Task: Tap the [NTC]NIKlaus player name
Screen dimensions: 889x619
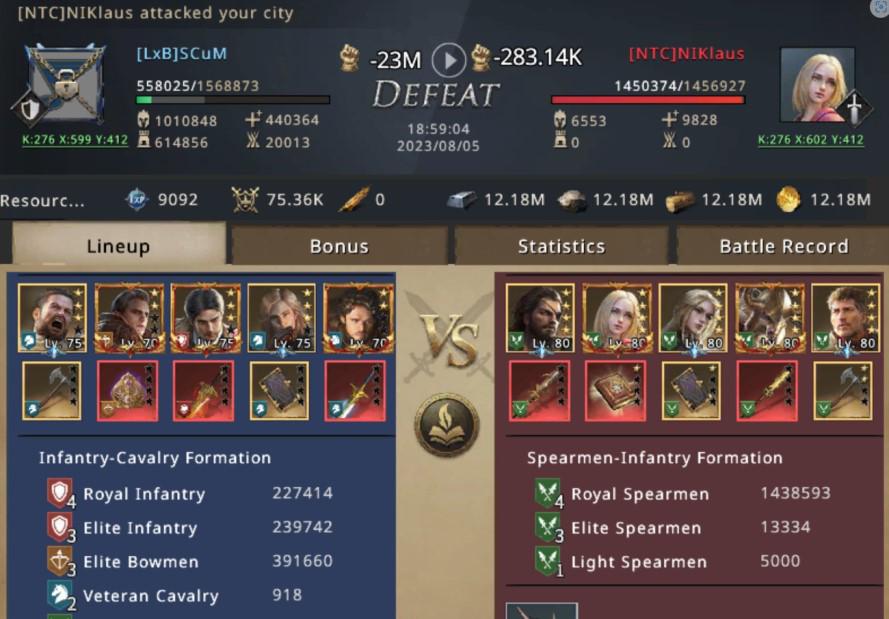Action: (687, 54)
